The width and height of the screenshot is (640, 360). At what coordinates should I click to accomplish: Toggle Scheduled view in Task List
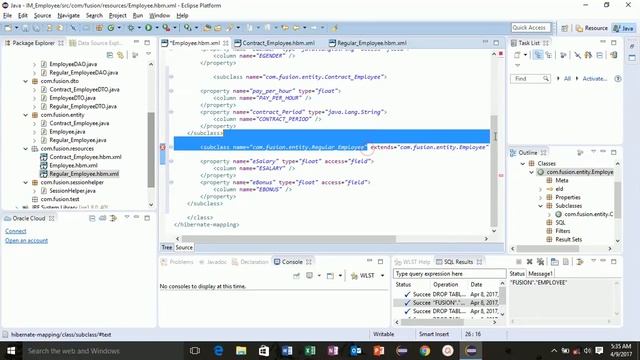point(548,55)
